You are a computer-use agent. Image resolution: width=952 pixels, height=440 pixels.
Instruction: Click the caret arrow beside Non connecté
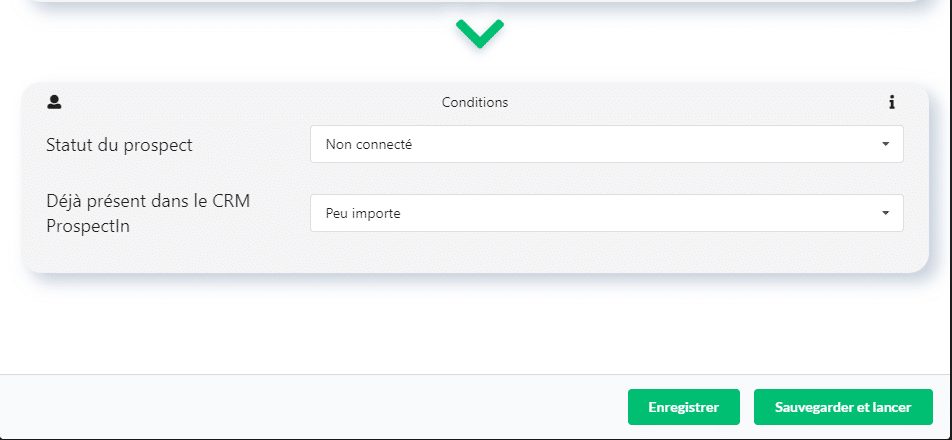pos(885,144)
